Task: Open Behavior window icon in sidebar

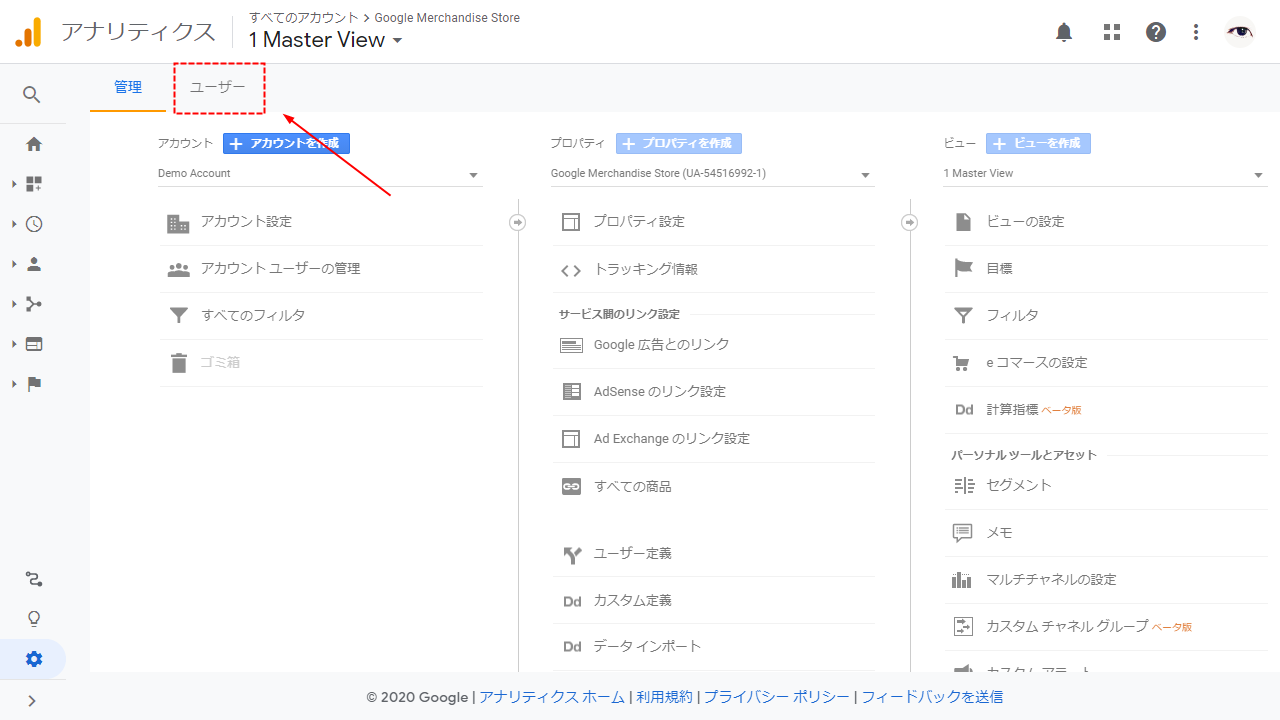Action: point(34,344)
